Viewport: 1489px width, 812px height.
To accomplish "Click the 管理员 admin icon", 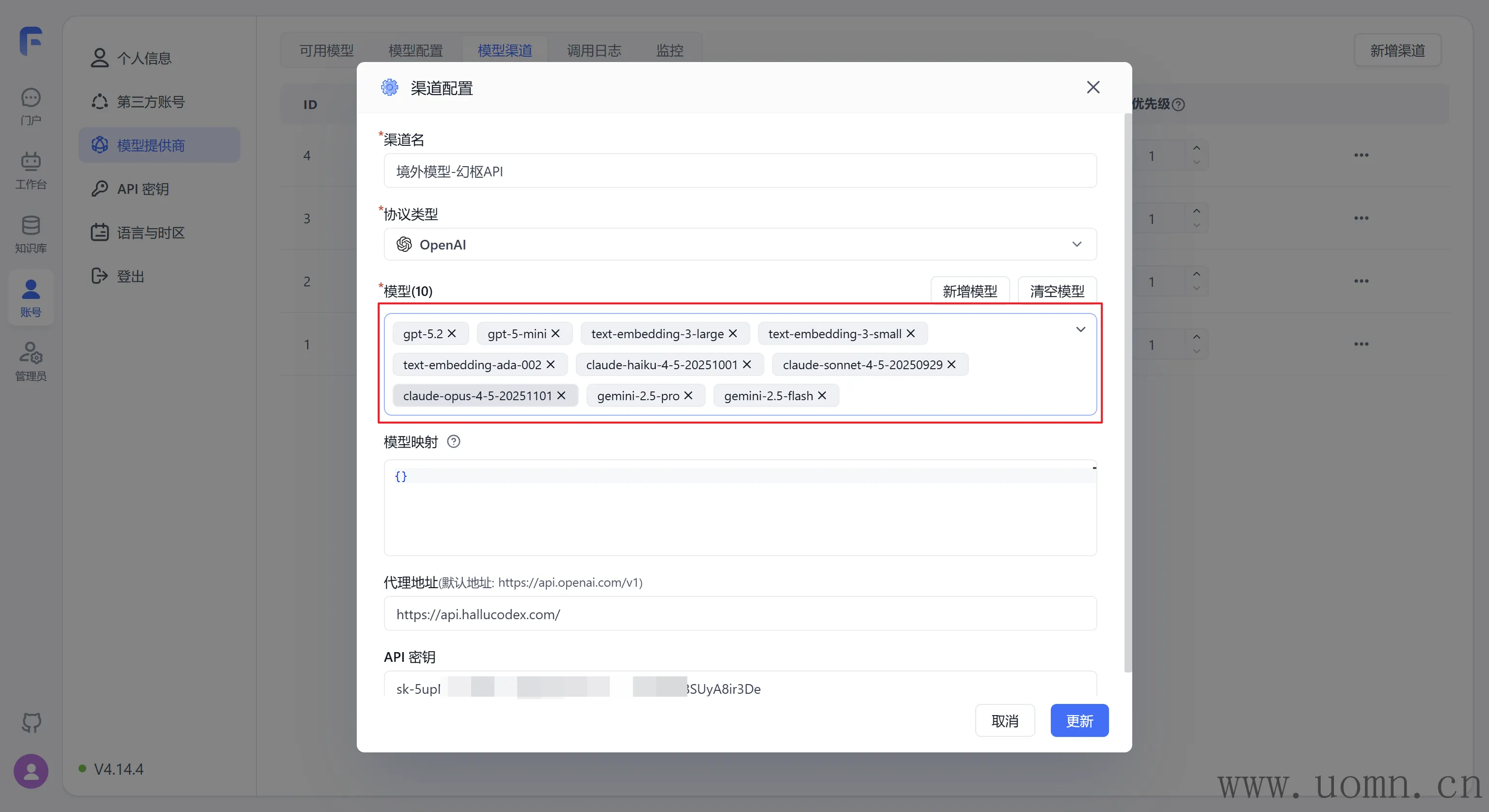I will click(31, 353).
